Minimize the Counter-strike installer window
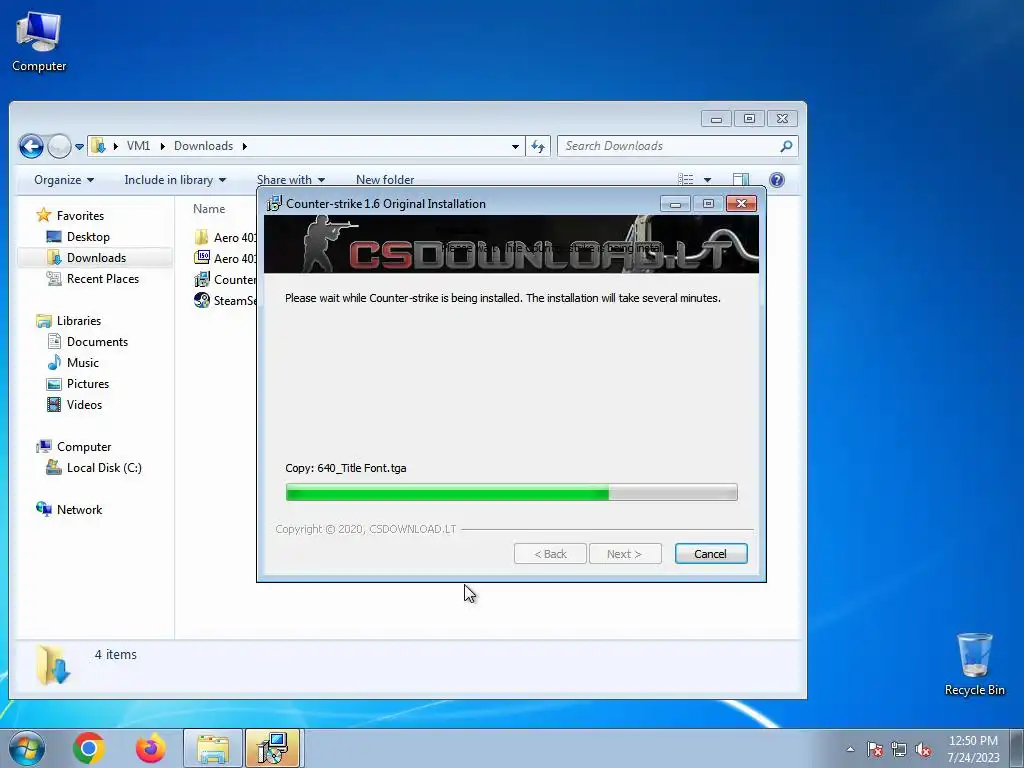Screen dimensions: 1024x768 [x=675, y=204]
